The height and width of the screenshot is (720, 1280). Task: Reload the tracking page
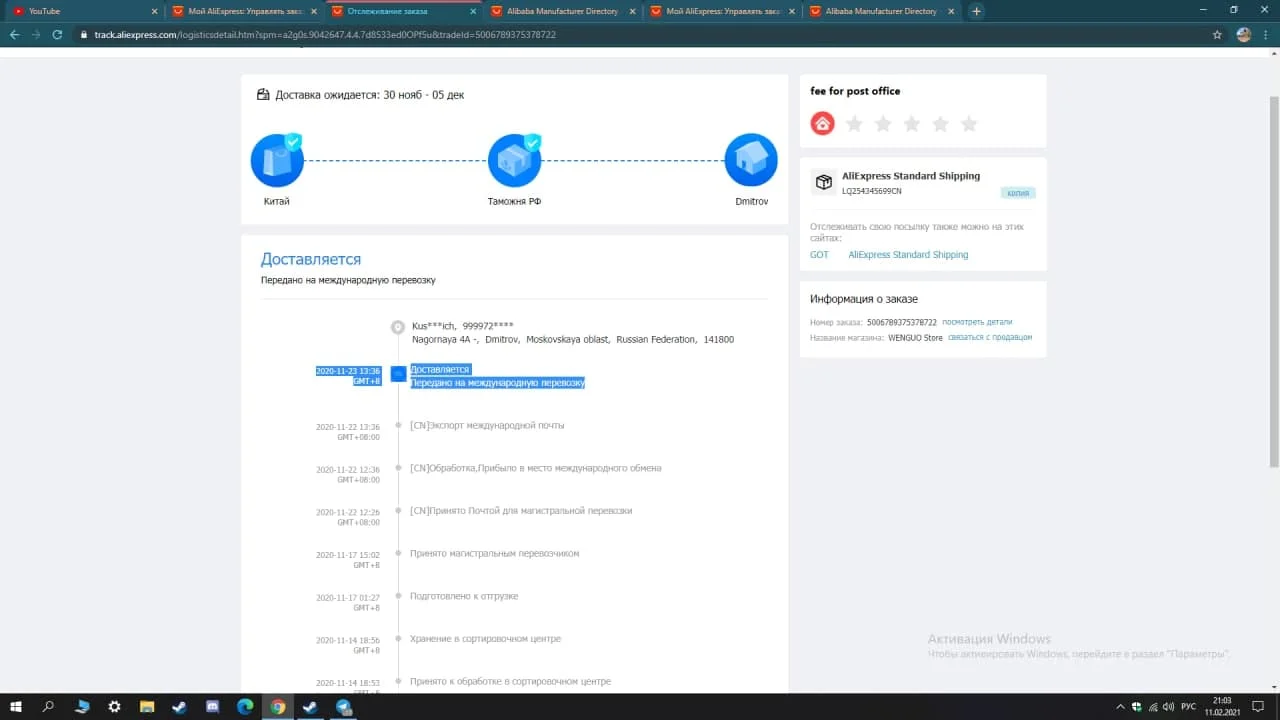pyautogui.click(x=59, y=34)
